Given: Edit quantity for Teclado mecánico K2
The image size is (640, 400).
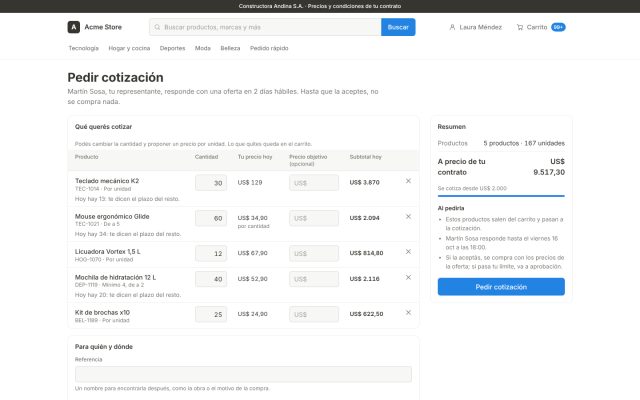Looking at the screenshot, I should pyautogui.click(x=211, y=183).
